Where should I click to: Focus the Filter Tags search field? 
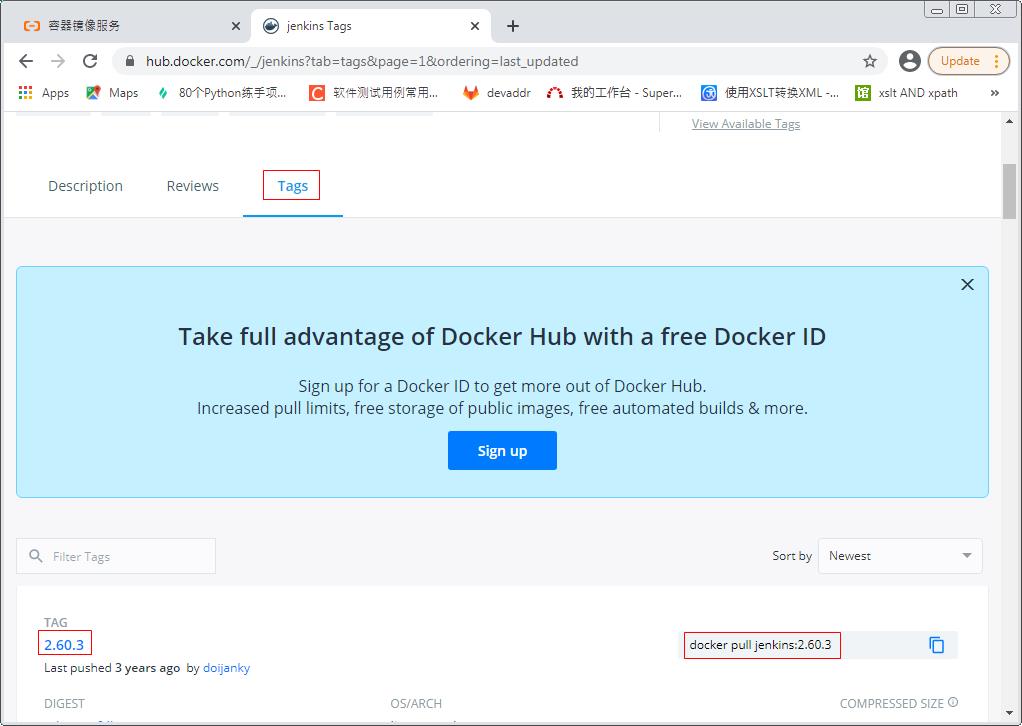tap(116, 556)
